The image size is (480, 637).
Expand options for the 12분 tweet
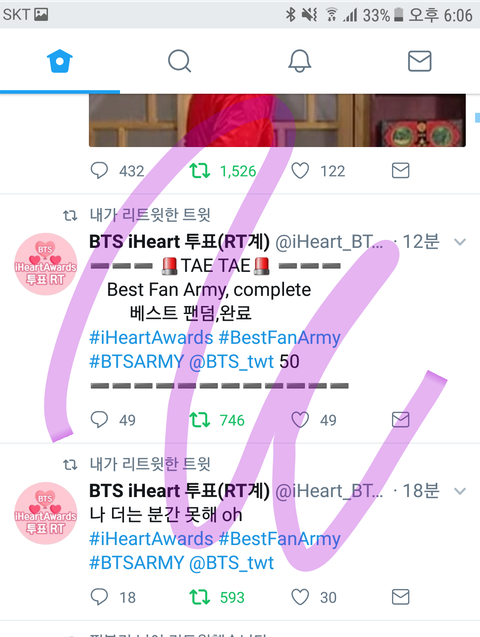(x=460, y=242)
